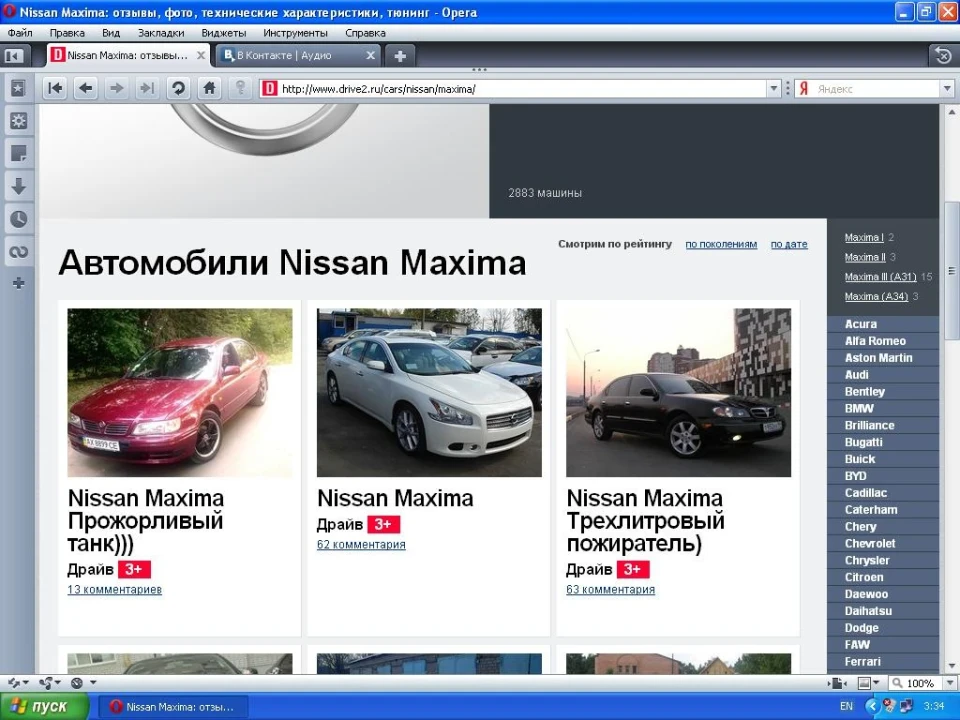Click the Rewind navigation button

(55, 89)
